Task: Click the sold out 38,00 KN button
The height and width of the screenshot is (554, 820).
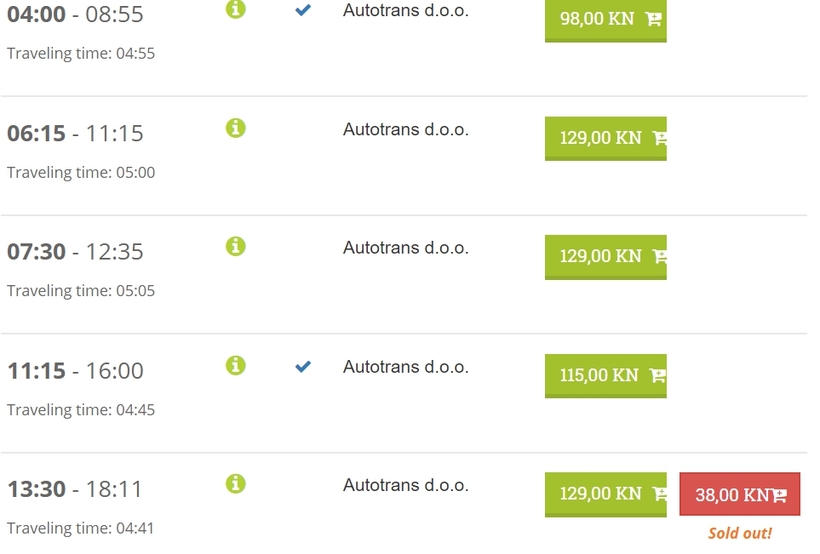Action: (739, 494)
